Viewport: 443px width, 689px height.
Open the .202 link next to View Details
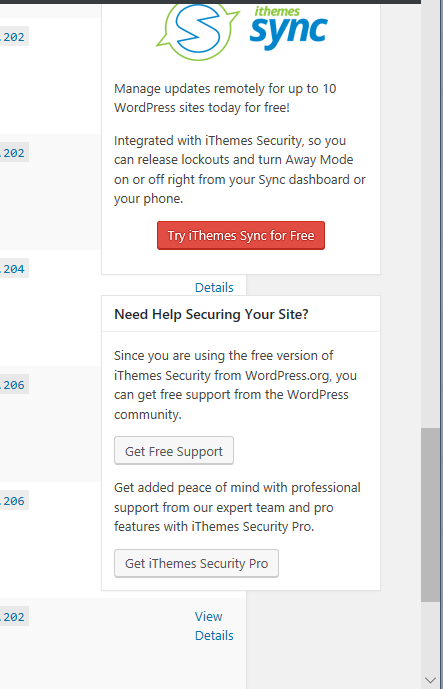[13, 617]
